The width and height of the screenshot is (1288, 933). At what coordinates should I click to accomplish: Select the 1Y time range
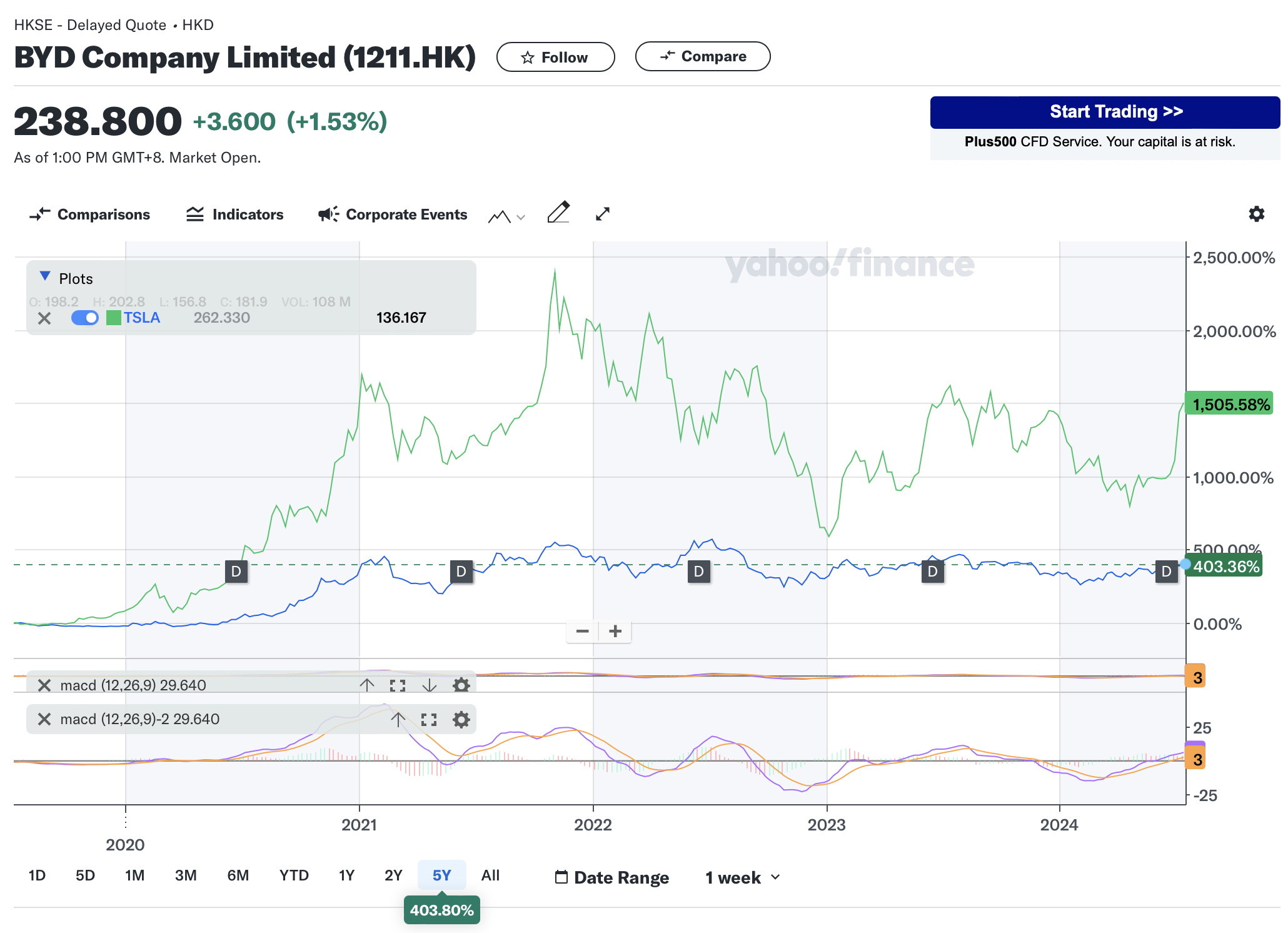tap(346, 875)
